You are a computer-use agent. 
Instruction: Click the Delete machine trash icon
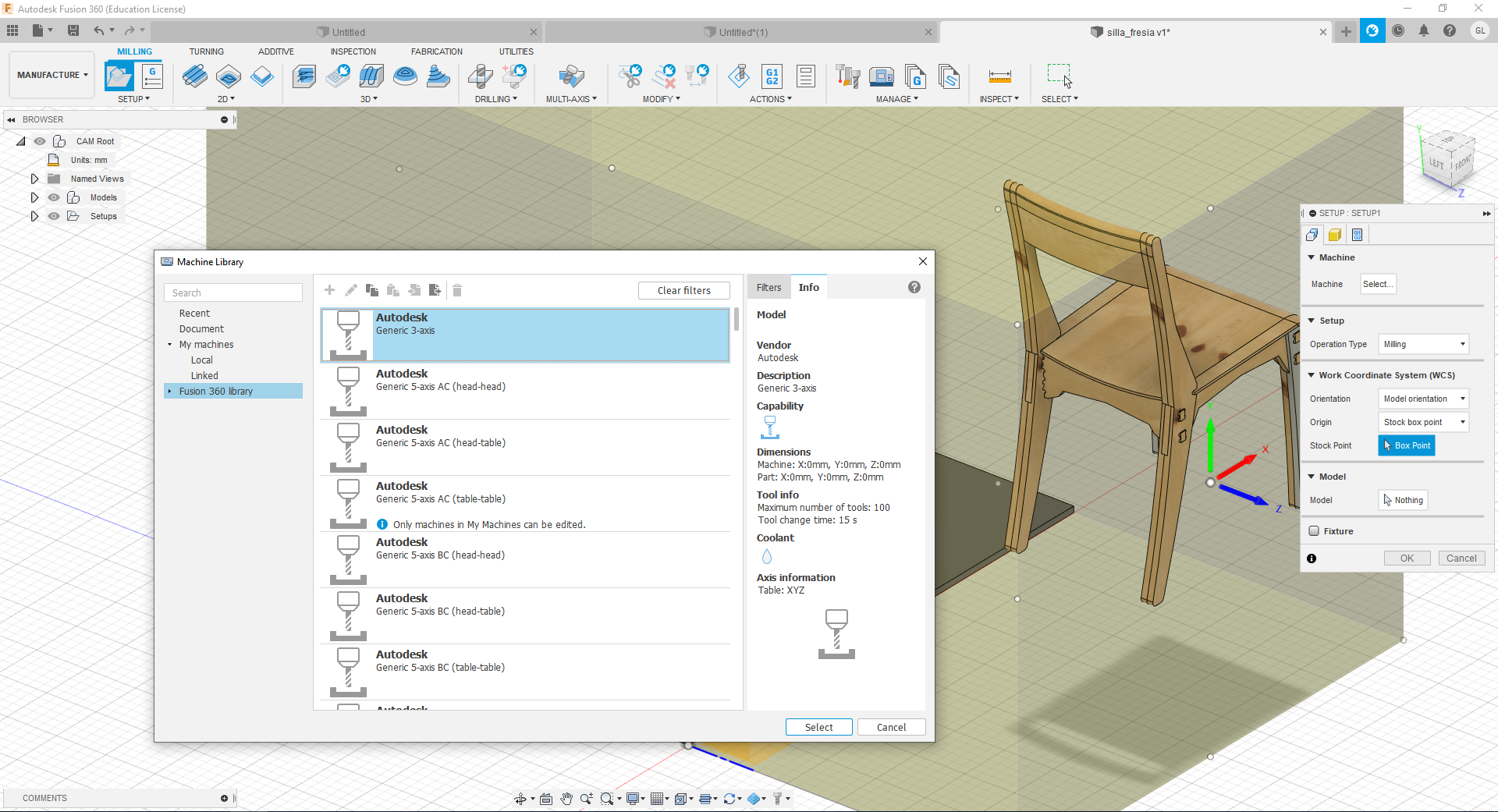457,290
